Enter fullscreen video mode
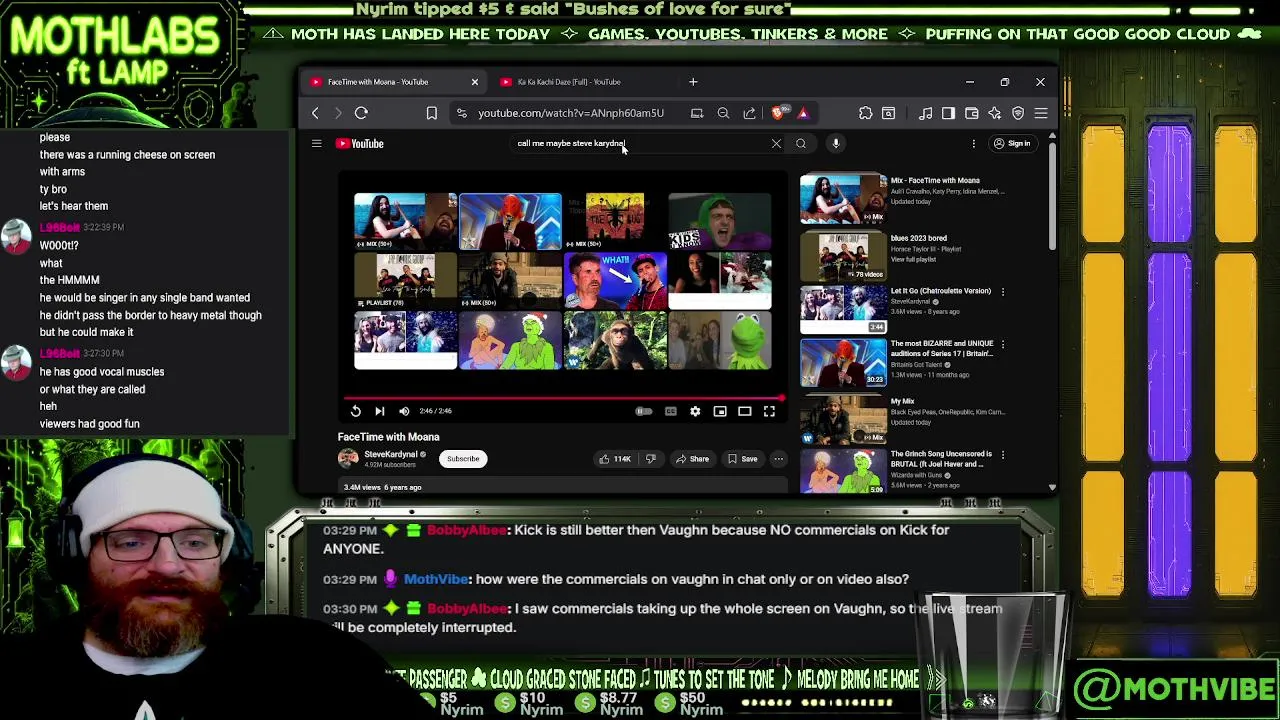 click(769, 411)
